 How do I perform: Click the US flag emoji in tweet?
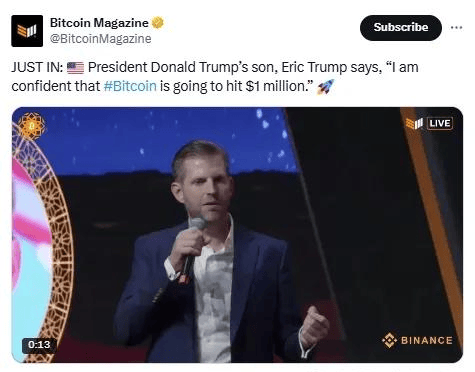point(75,68)
